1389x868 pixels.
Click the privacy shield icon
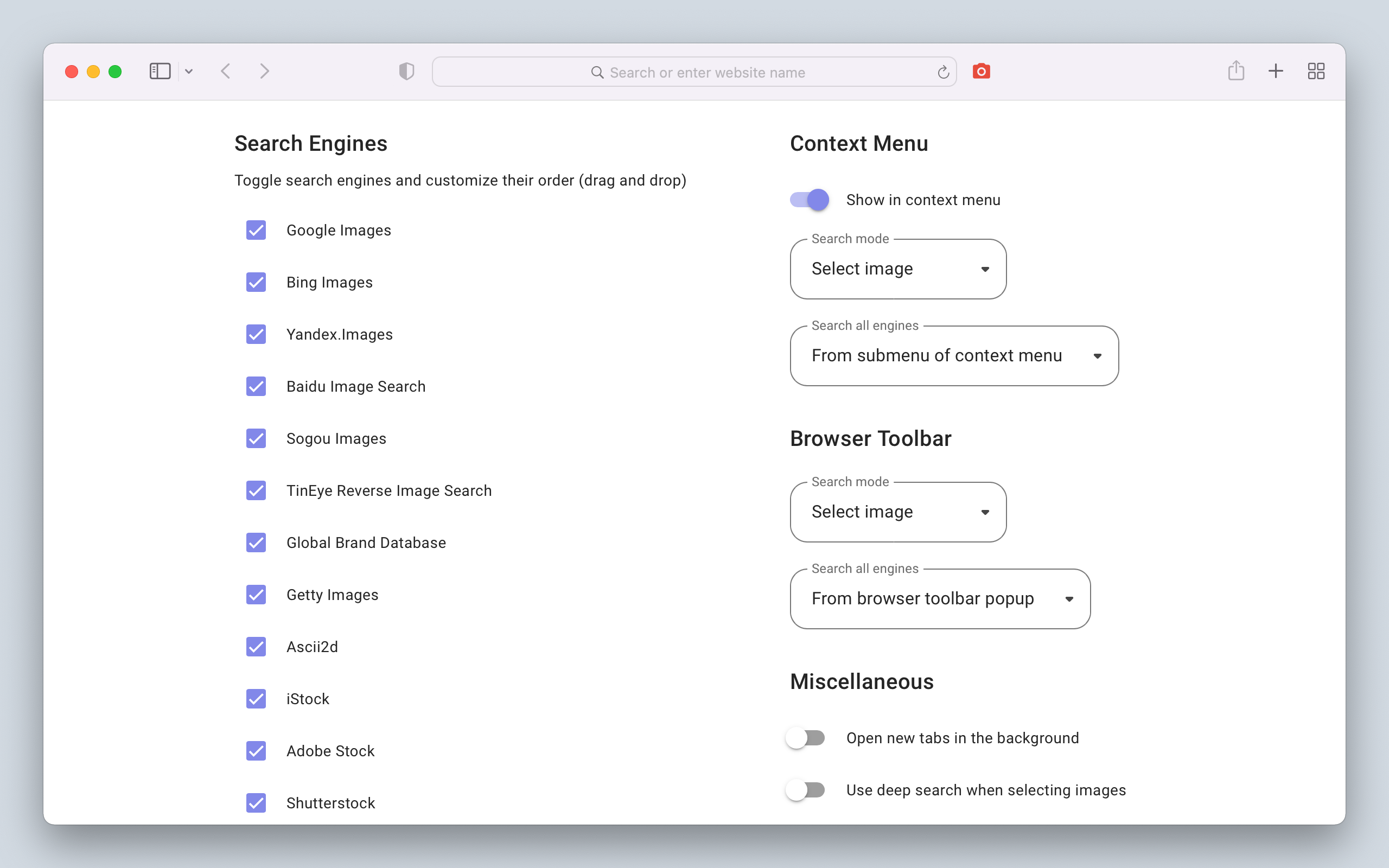pyautogui.click(x=406, y=71)
